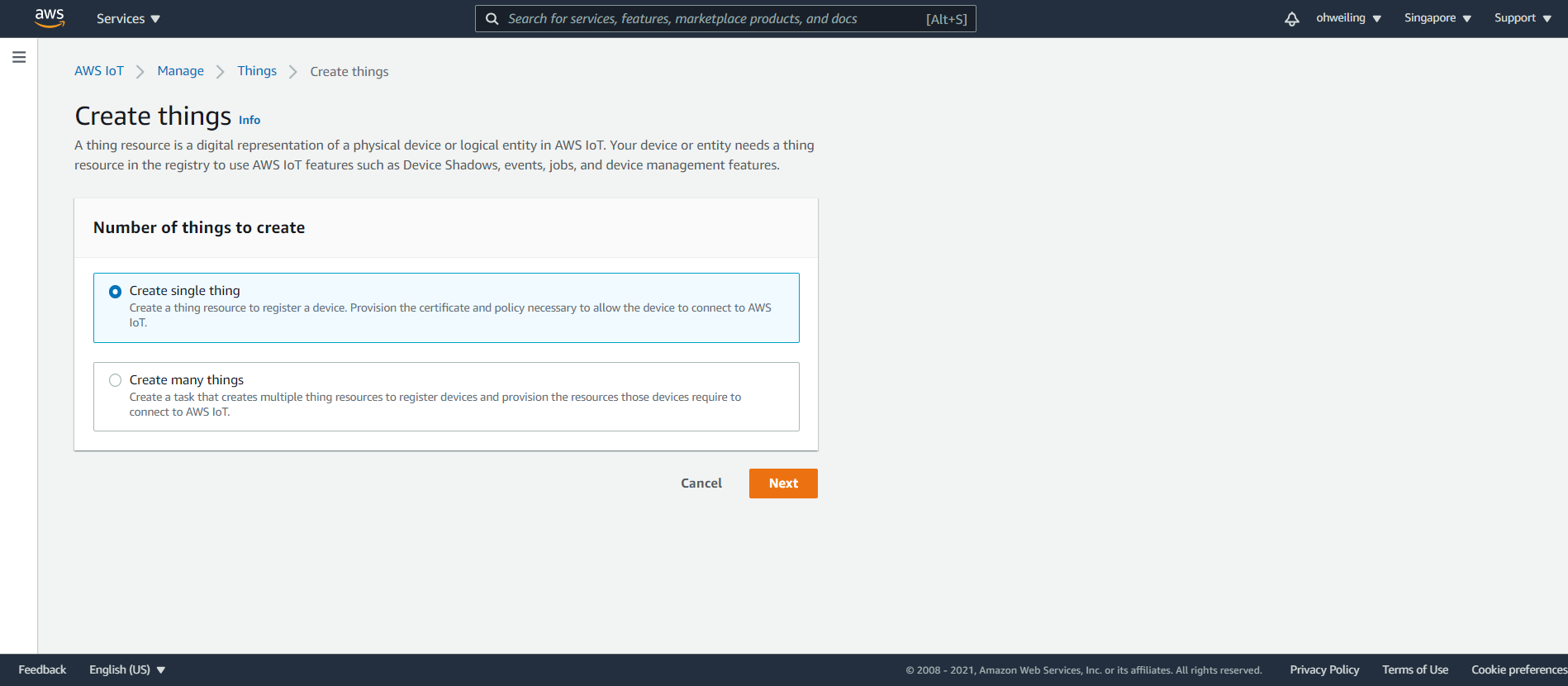Go back to Things breadcrumb
The width and height of the screenshot is (1568, 686).
tap(257, 71)
